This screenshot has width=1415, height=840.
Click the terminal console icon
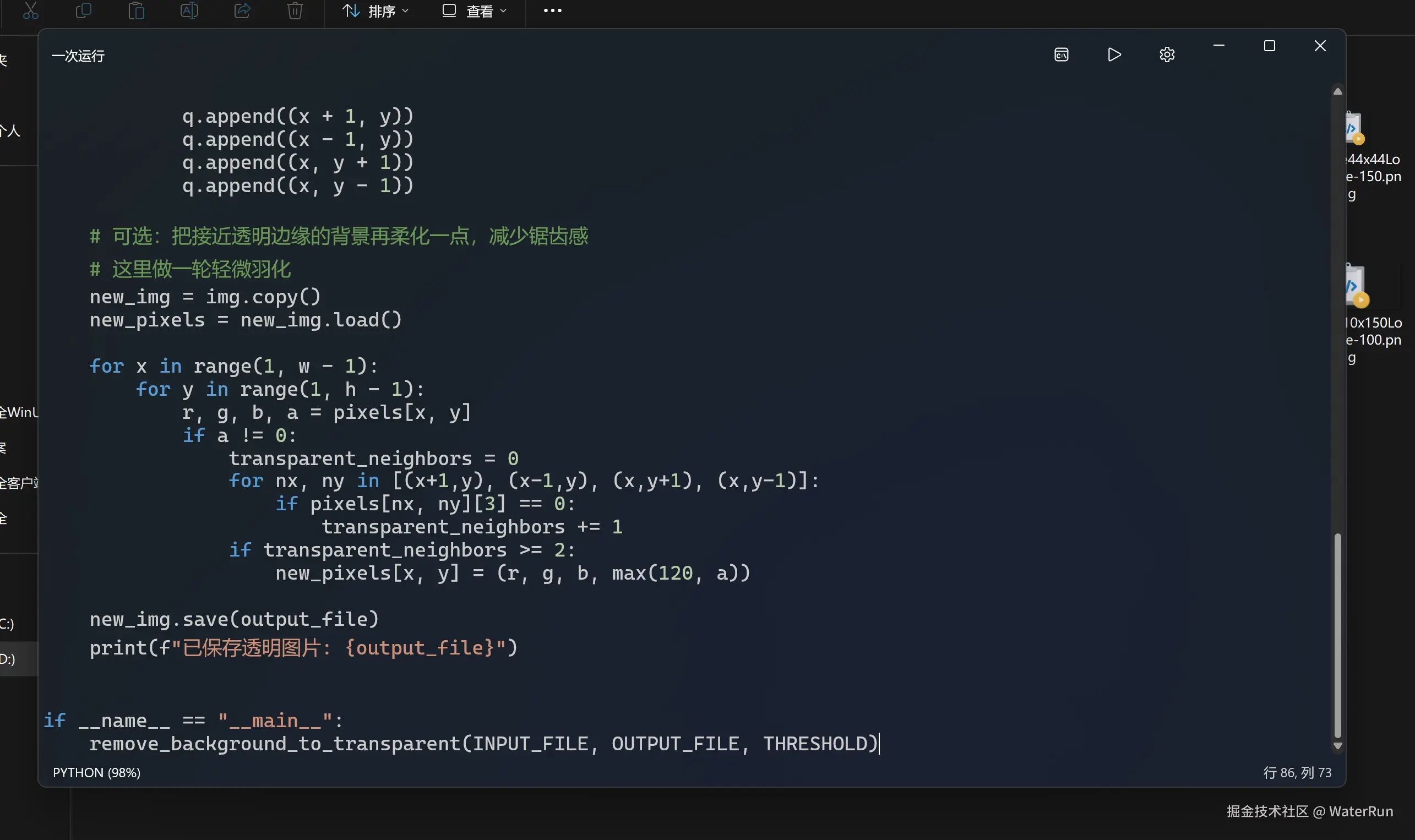click(x=1062, y=54)
